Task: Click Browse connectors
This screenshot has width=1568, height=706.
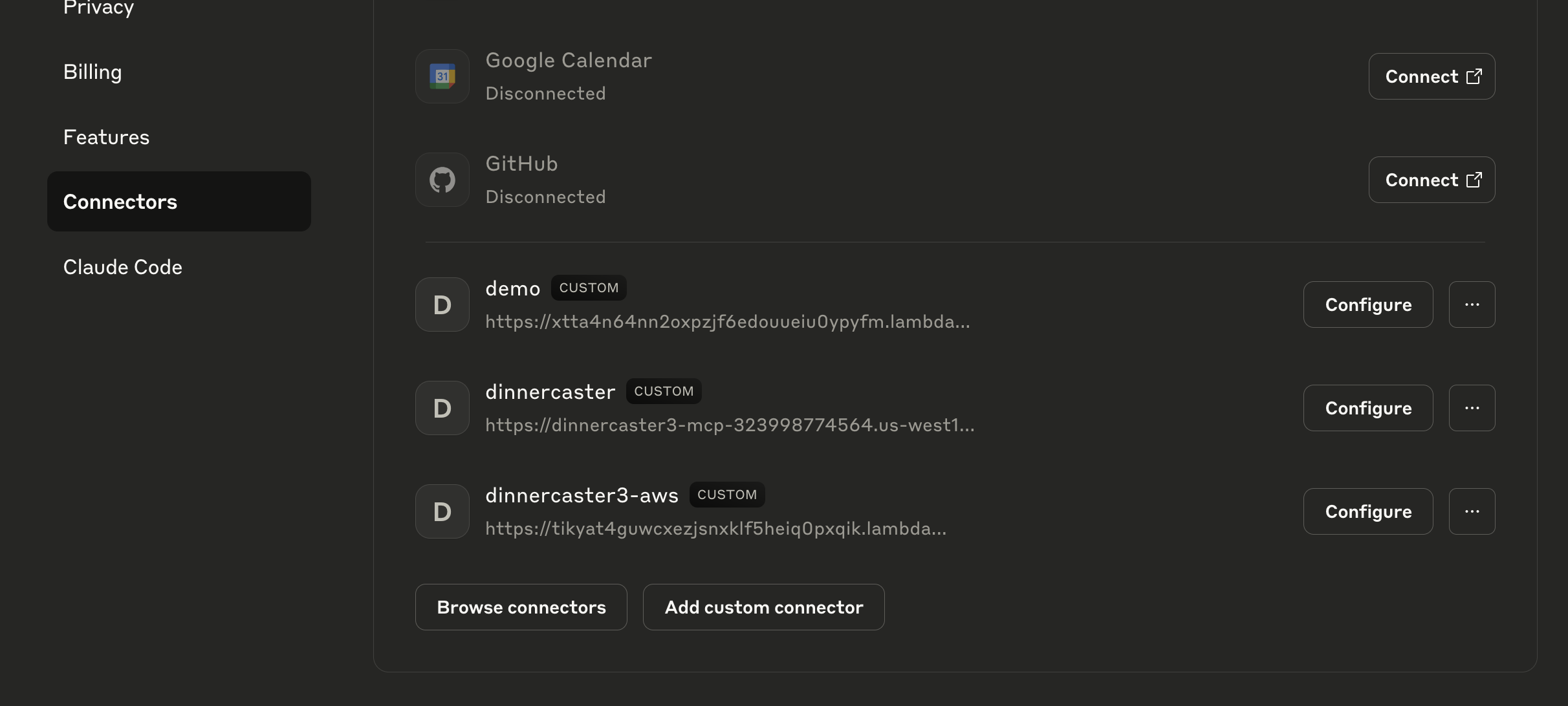Action: [x=521, y=607]
